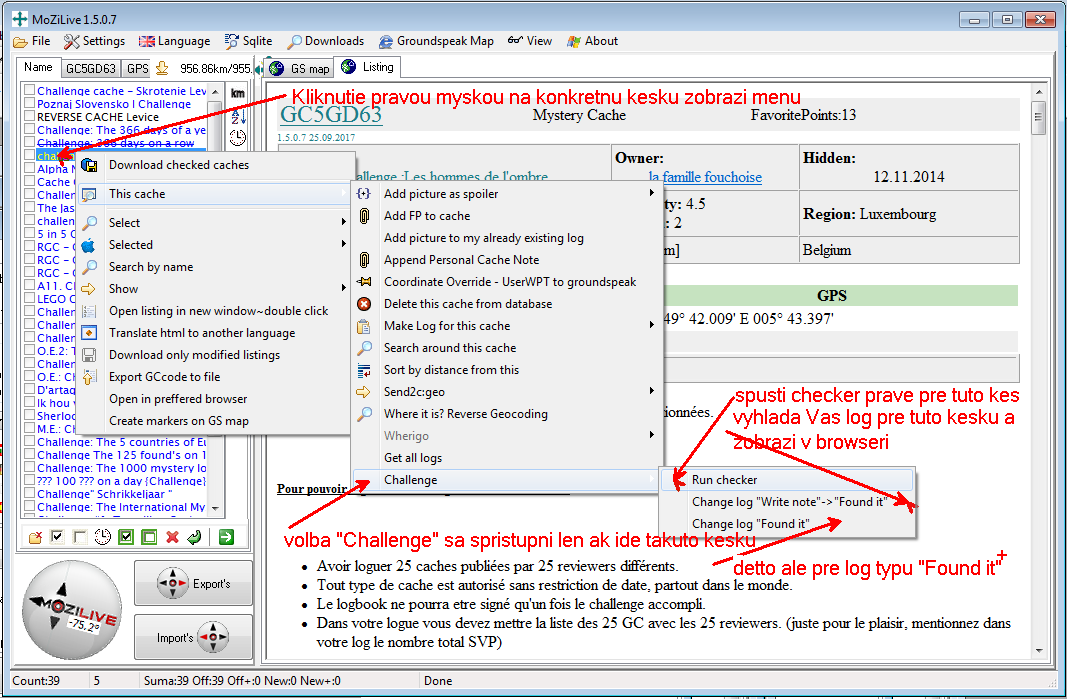Screen dimensions: 1067x699
Task: Click the km distance unit icon
Action: tap(237, 93)
